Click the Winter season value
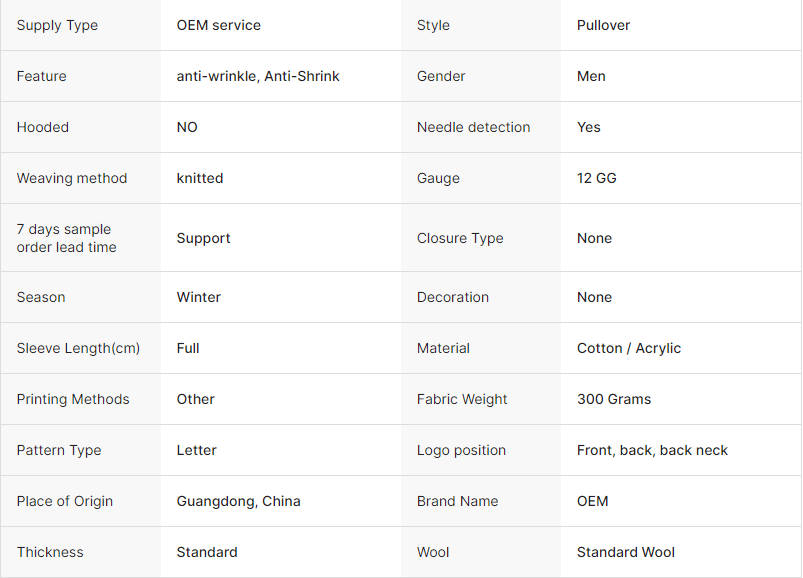Screen dimensions: 803x578 click(x=199, y=297)
